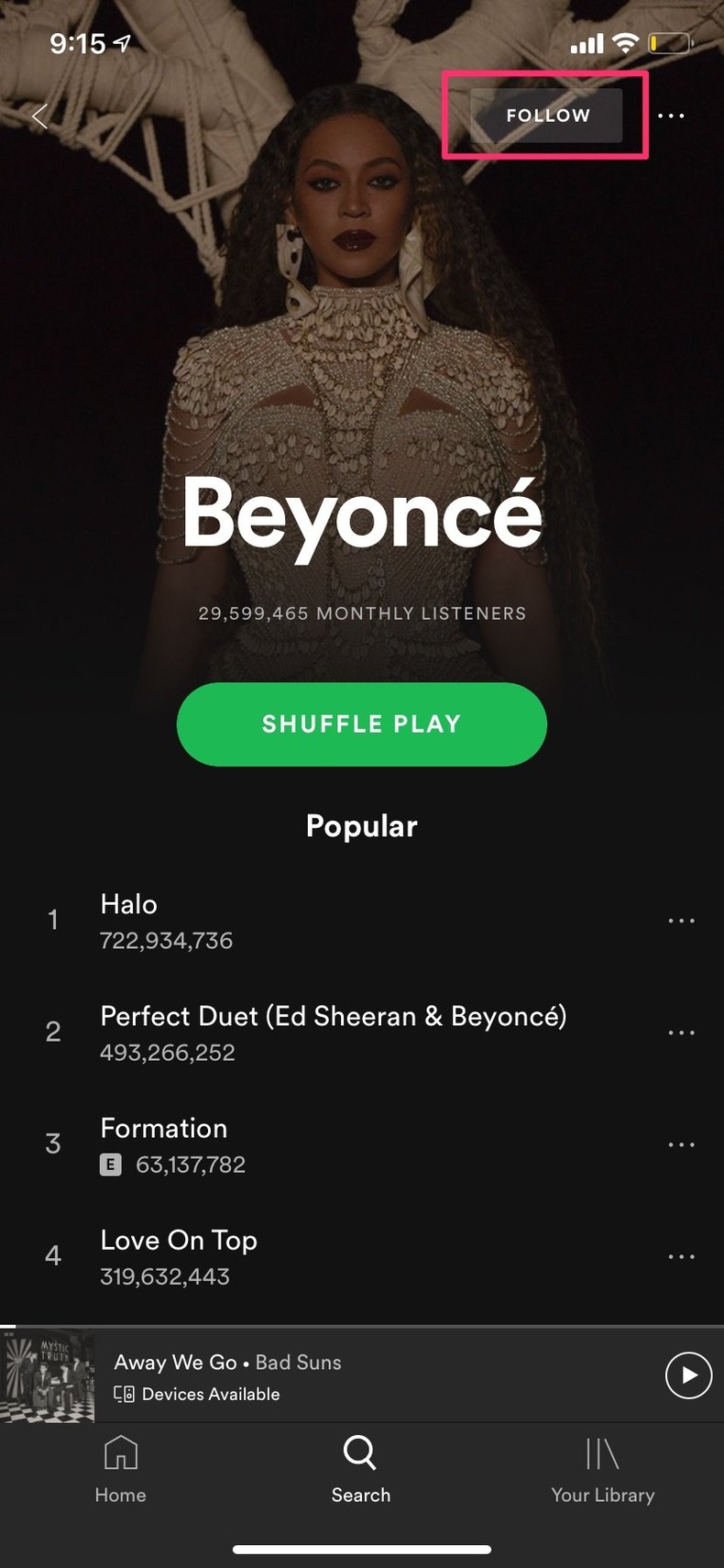Tap the back arrow to leave artist page
724x1568 pixels.
coord(38,116)
